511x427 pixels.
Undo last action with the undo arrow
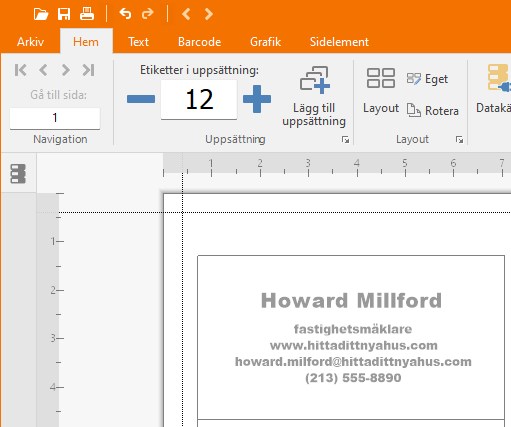point(125,14)
